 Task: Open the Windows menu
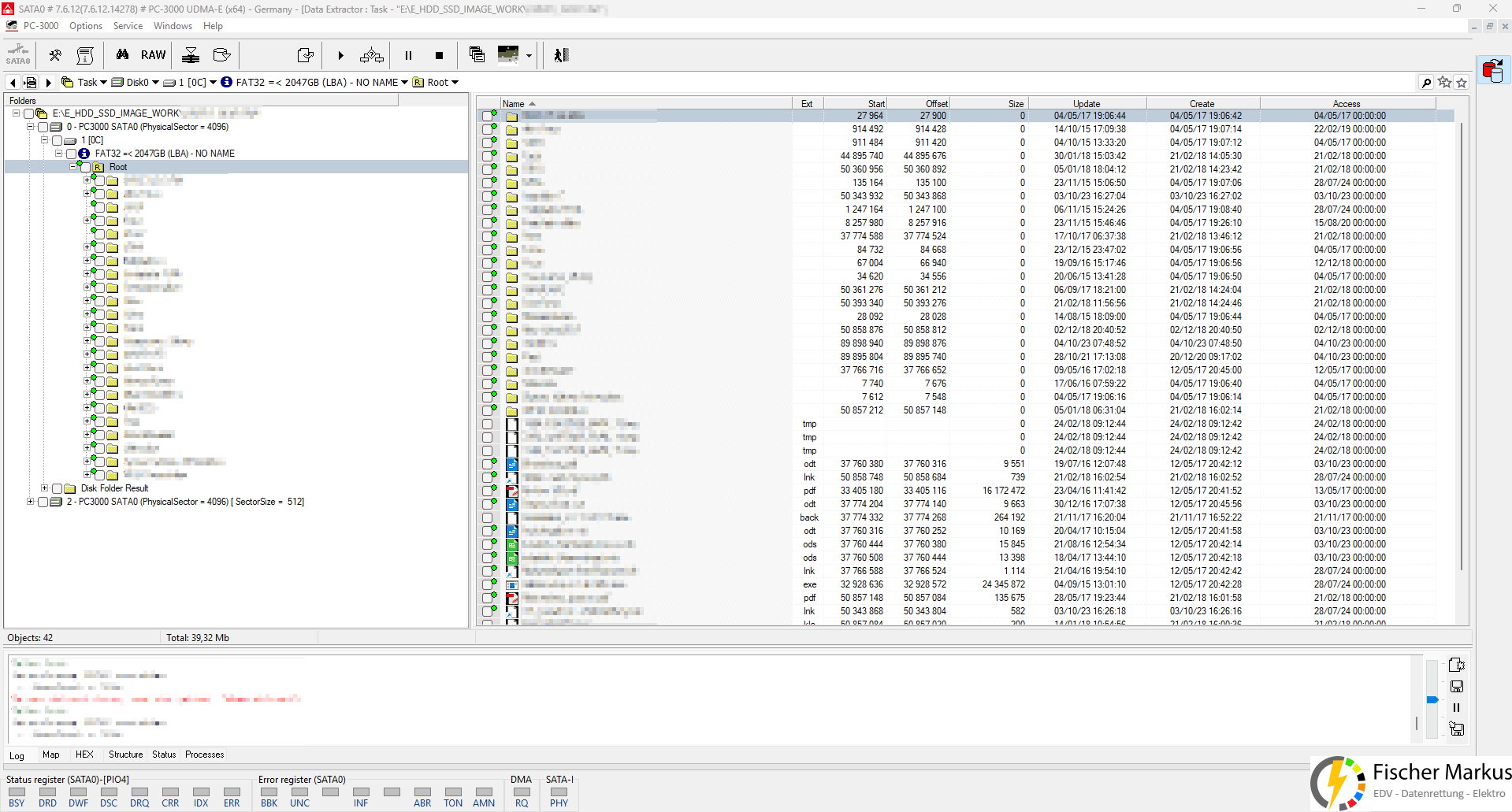(x=173, y=26)
